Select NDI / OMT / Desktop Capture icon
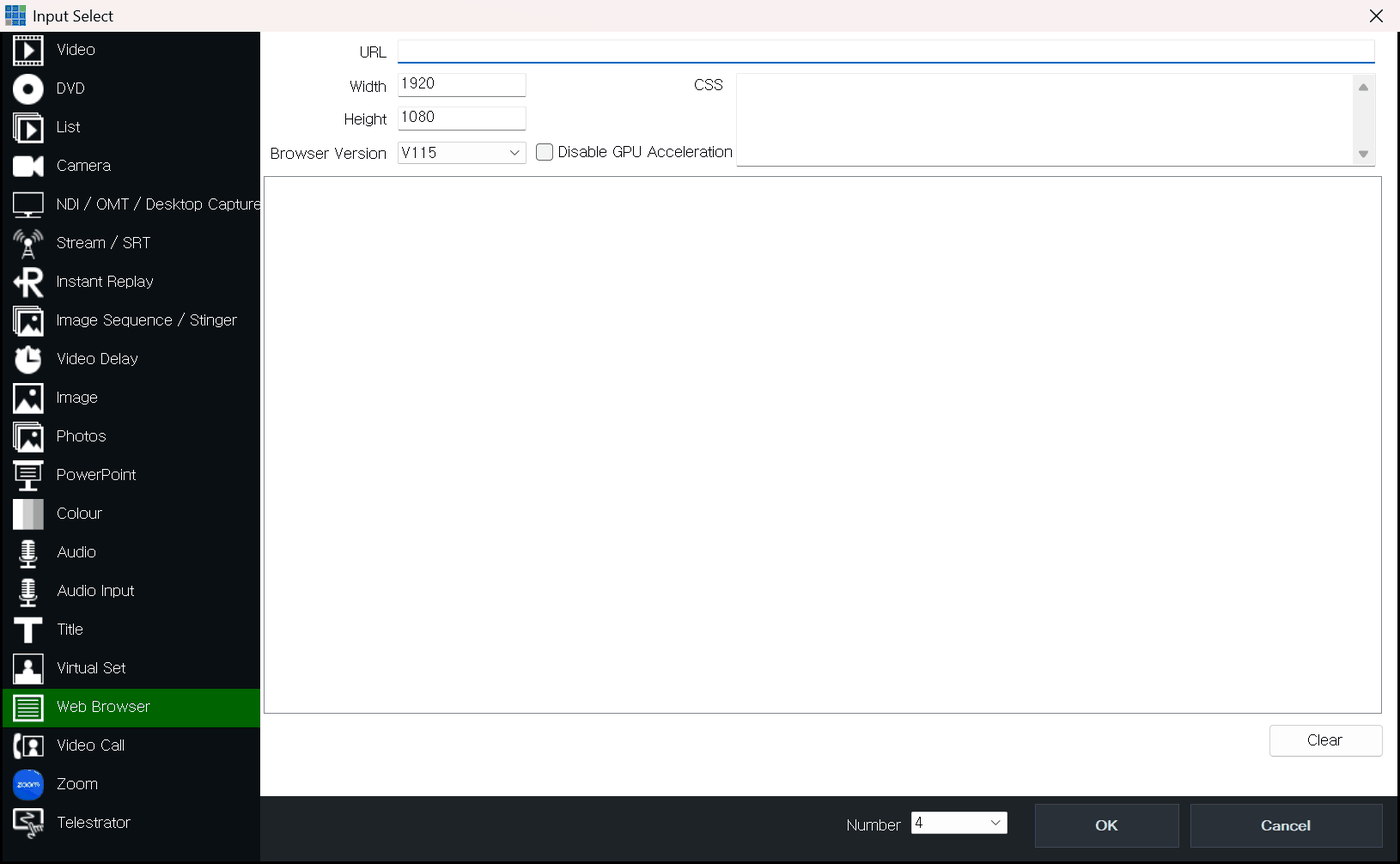The image size is (1400, 864). [28, 205]
